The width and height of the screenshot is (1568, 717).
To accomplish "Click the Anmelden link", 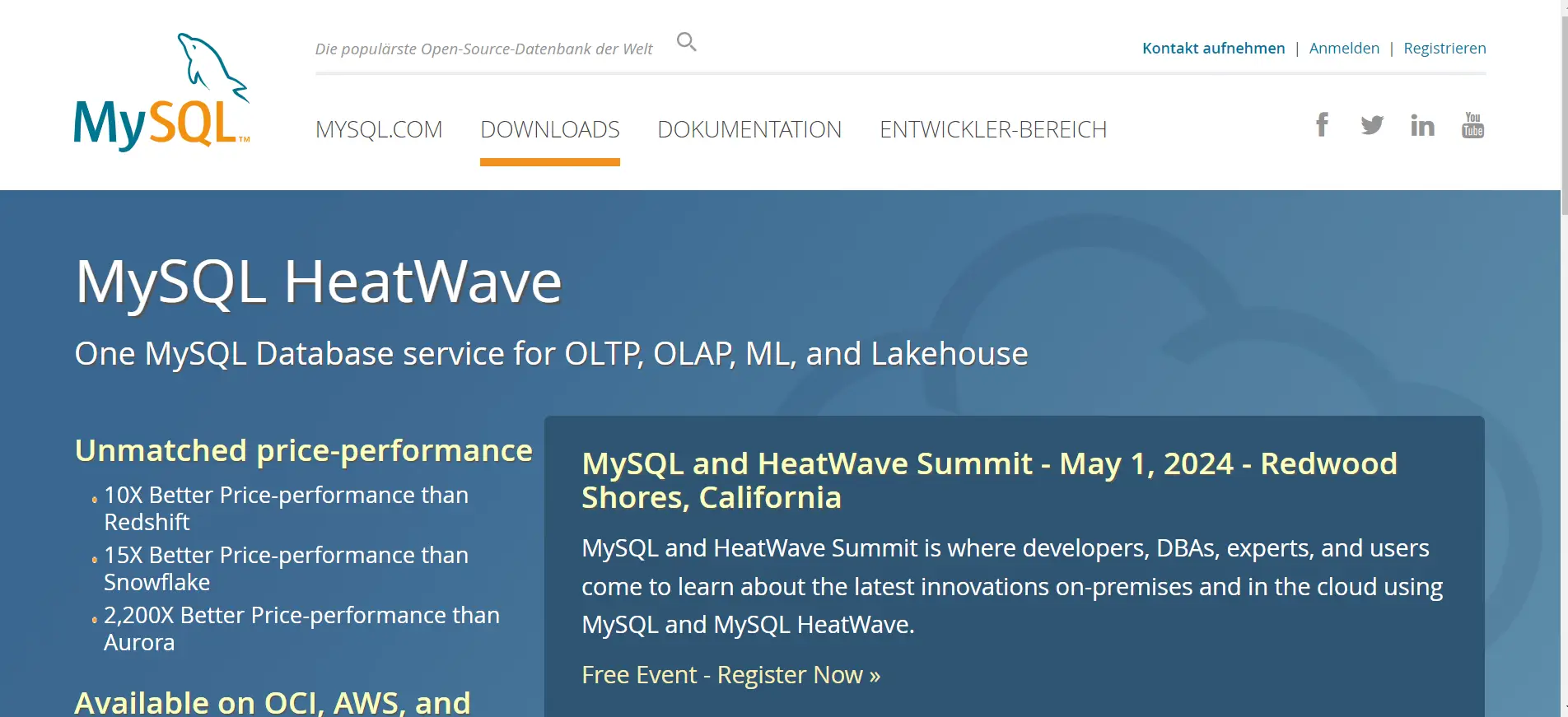I will [1344, 48].
